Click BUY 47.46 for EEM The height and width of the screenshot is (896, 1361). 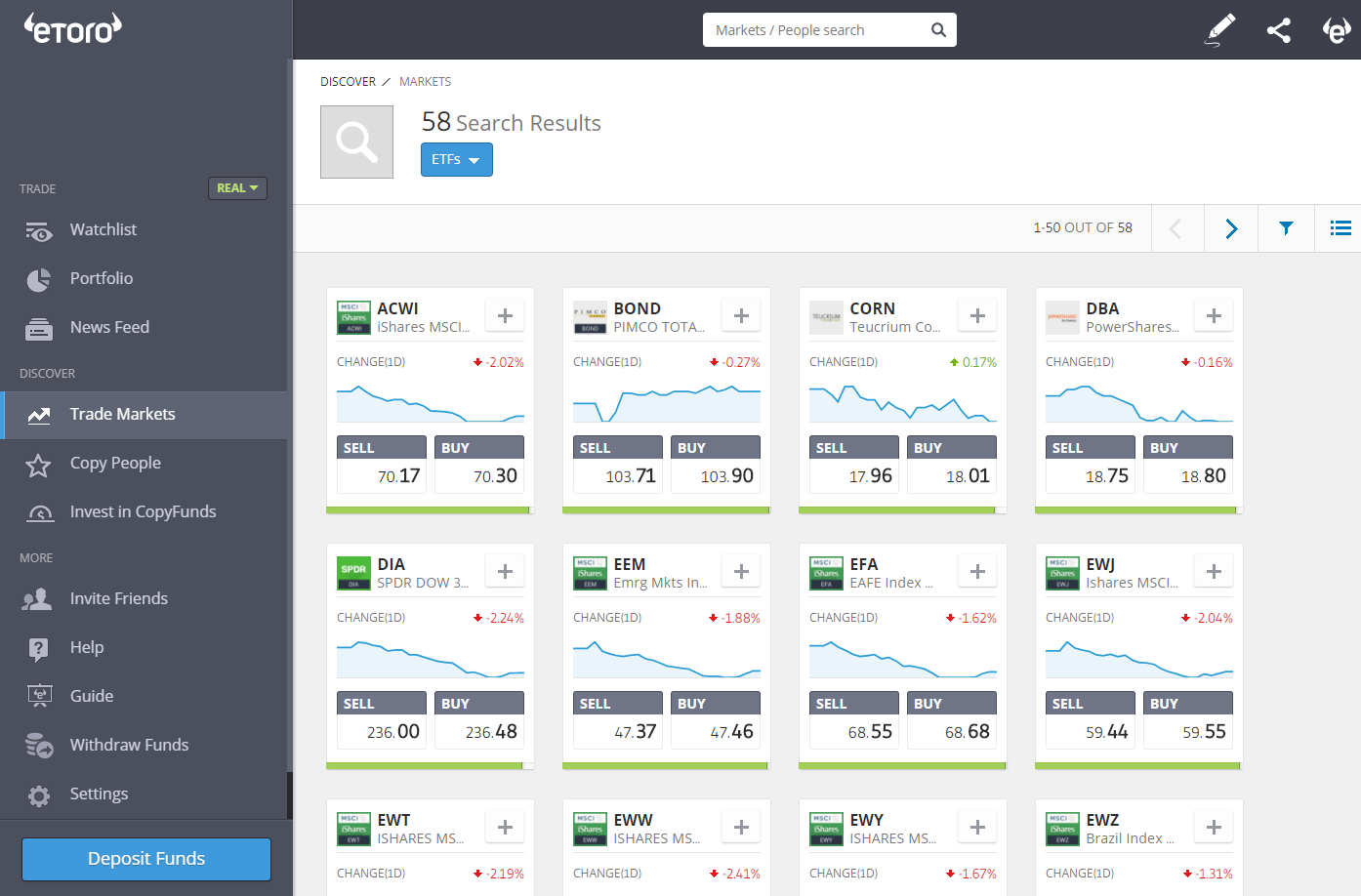716,720
